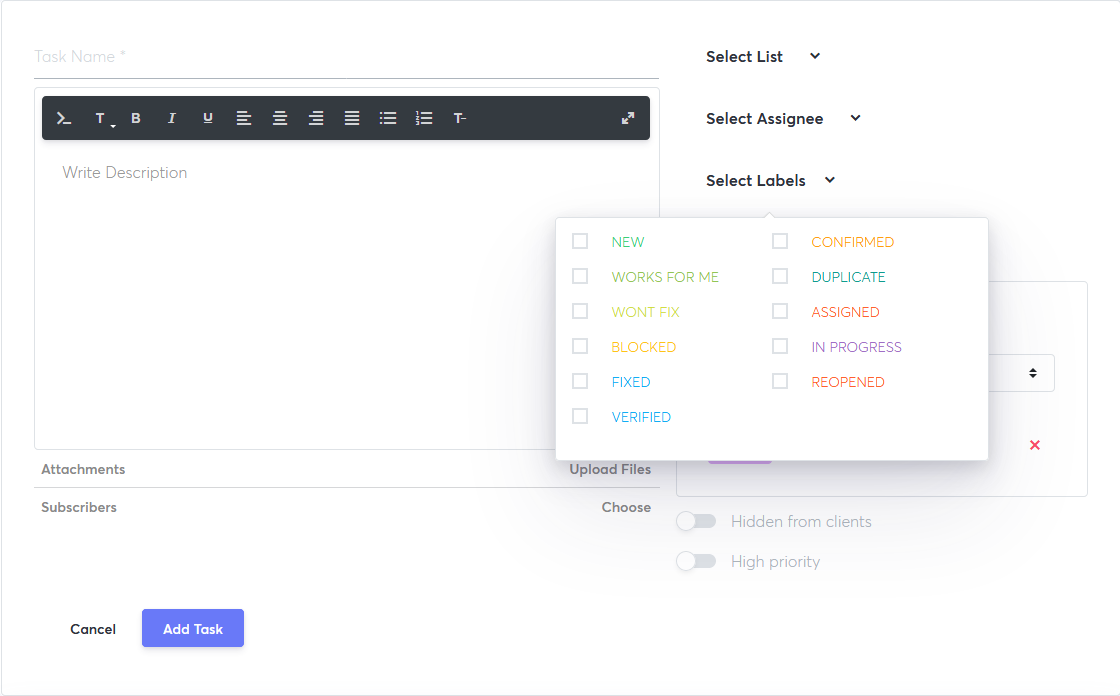Check the ASSIGNED label checkbox
Viewport: 1120px width, 696px height.
(780, 312)
